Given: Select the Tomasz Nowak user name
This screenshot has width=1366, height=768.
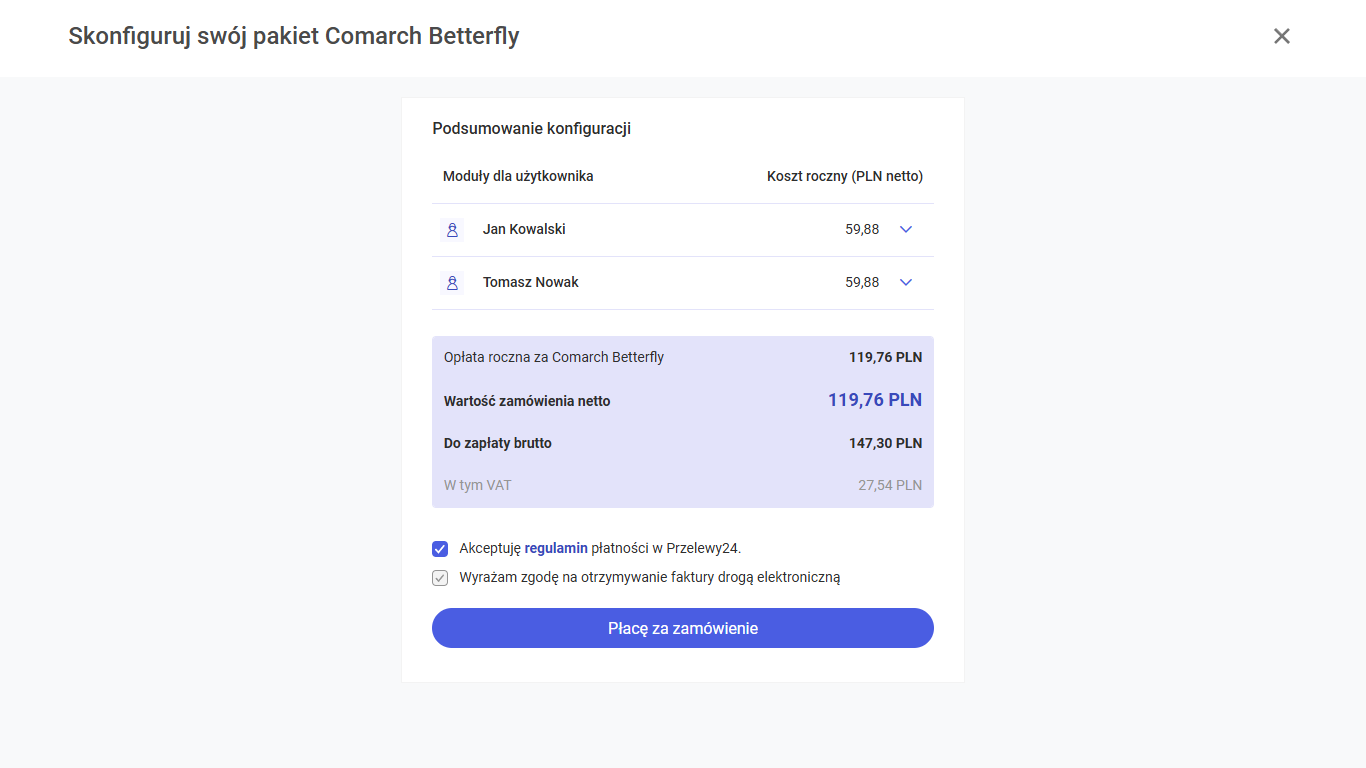Looking at the screenshot, I should [x=530, y=282].
